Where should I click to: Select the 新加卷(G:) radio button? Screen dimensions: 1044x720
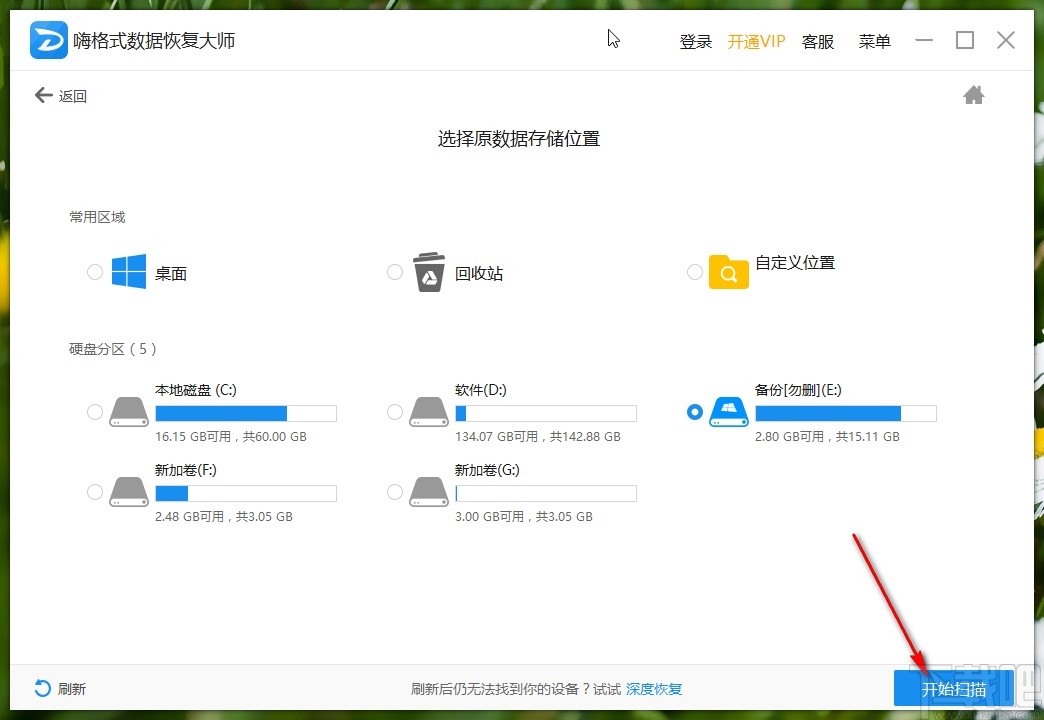pyautogui.click(x=395, y=492)
